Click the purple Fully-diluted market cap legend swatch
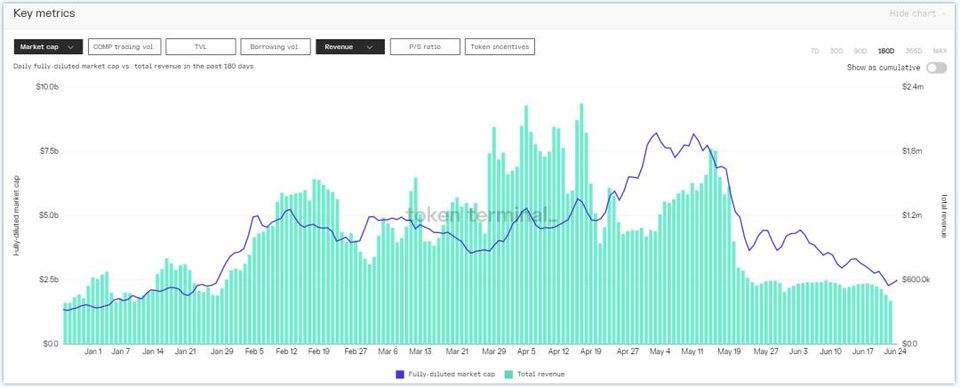The height and width of the screenshot is (388, 960). click(x=400, y=374)
